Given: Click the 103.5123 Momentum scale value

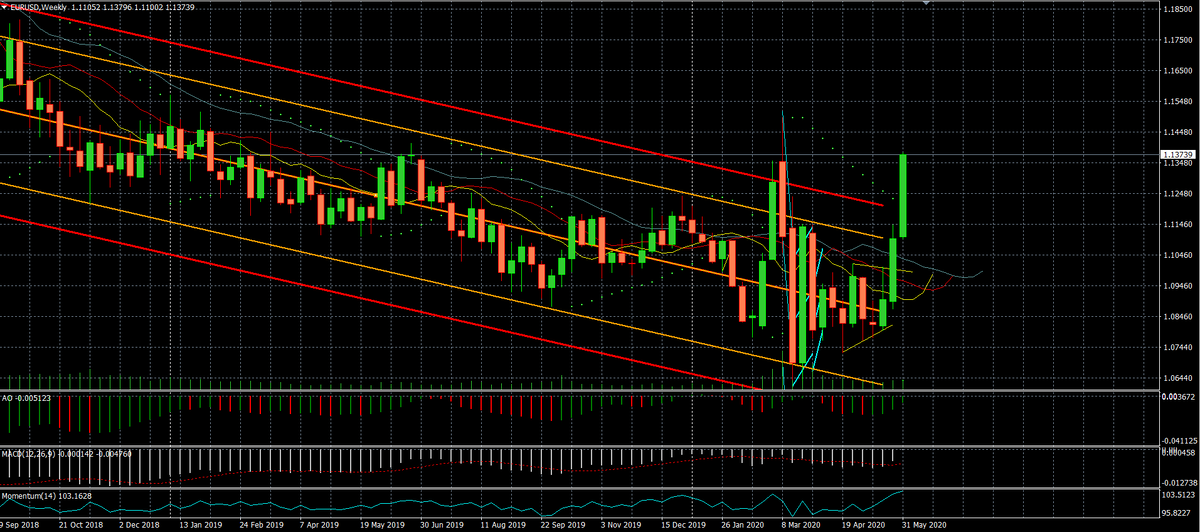Looking at the screenshot, I should click(x=1180, y=495).
